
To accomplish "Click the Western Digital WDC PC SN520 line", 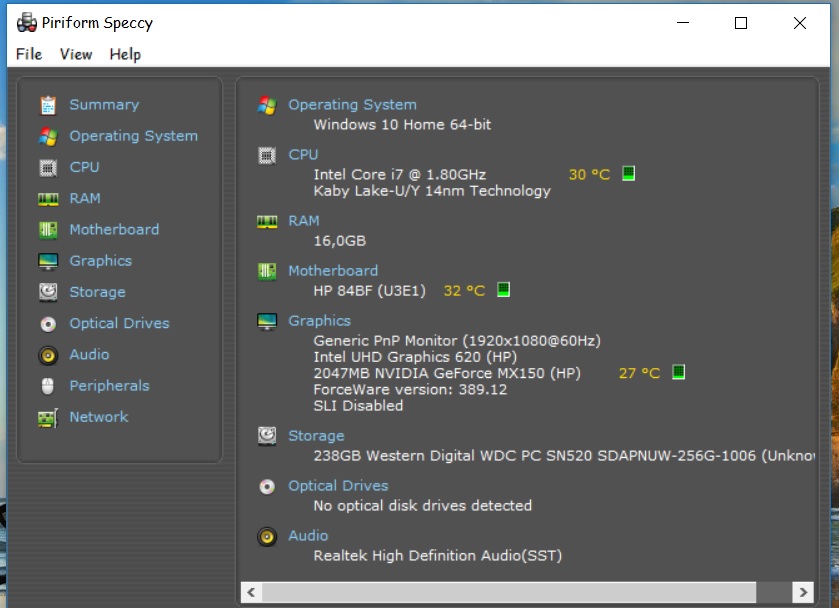I will [565, 456].
